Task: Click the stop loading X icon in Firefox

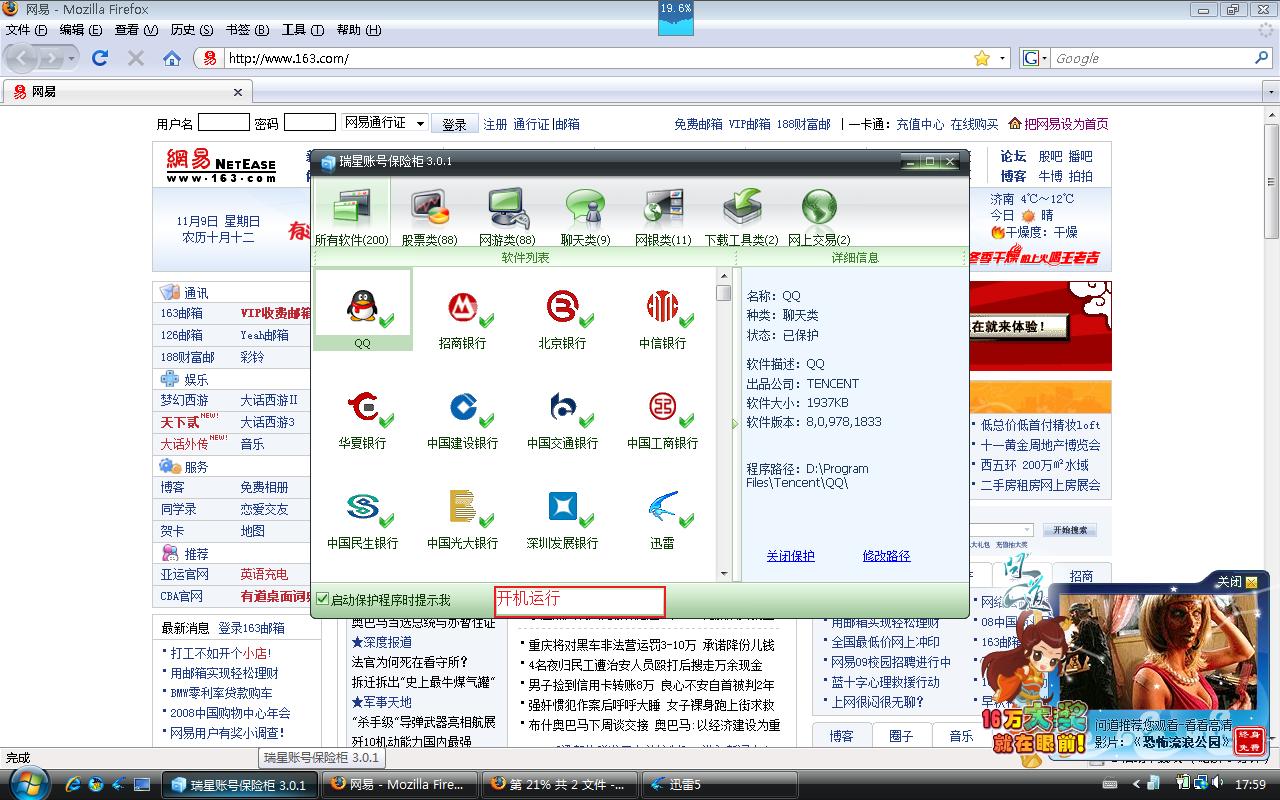Action: tap(136, 58)
